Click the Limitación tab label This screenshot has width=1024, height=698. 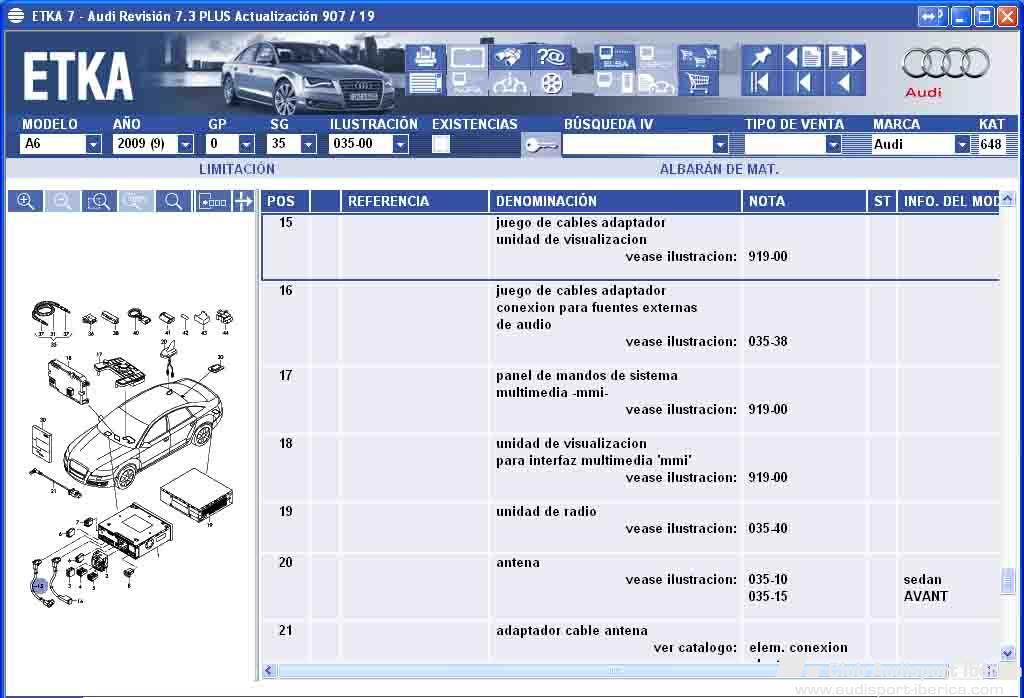[236, 169]
